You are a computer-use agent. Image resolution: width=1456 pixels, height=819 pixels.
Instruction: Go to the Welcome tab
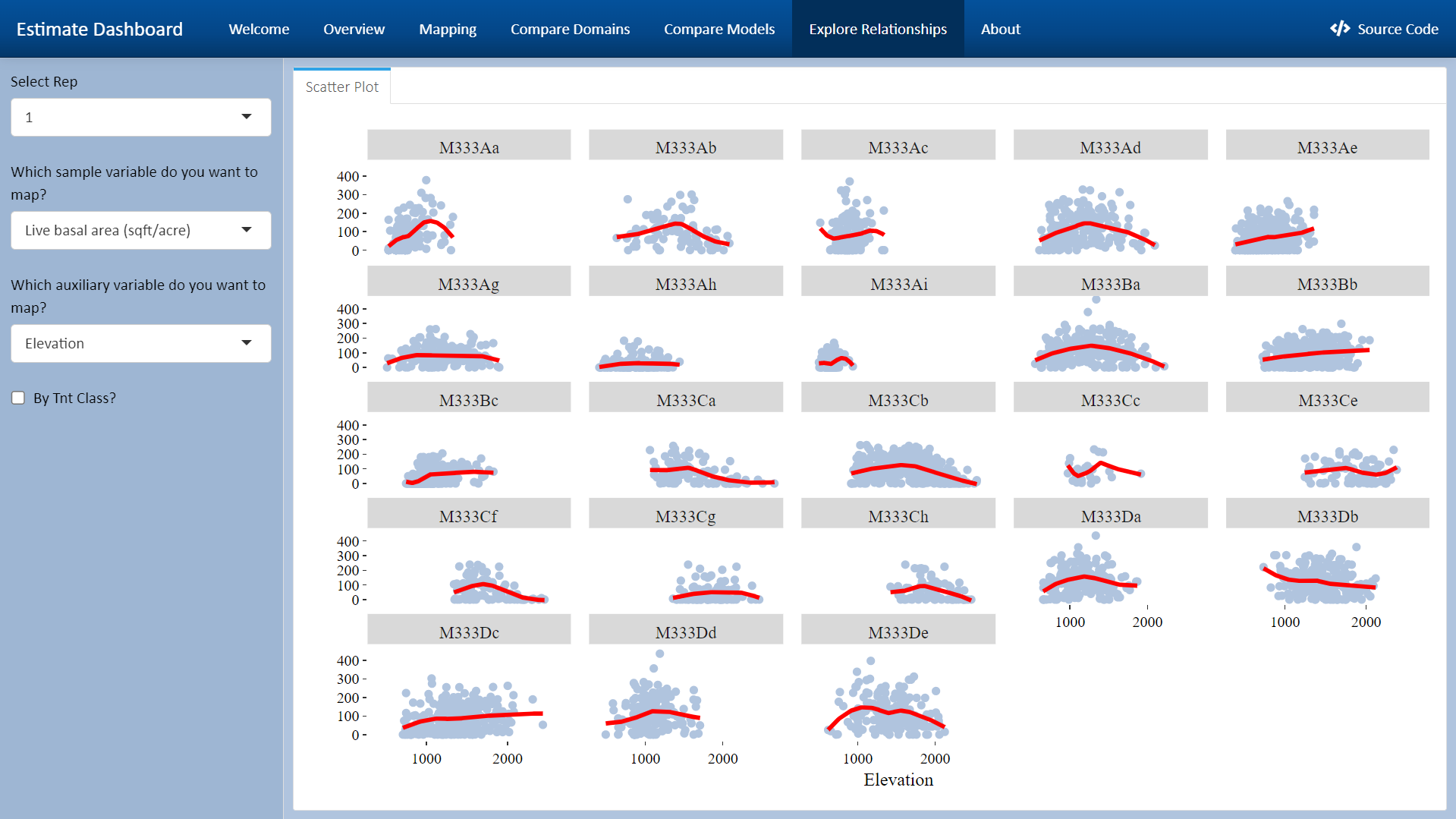259,29
